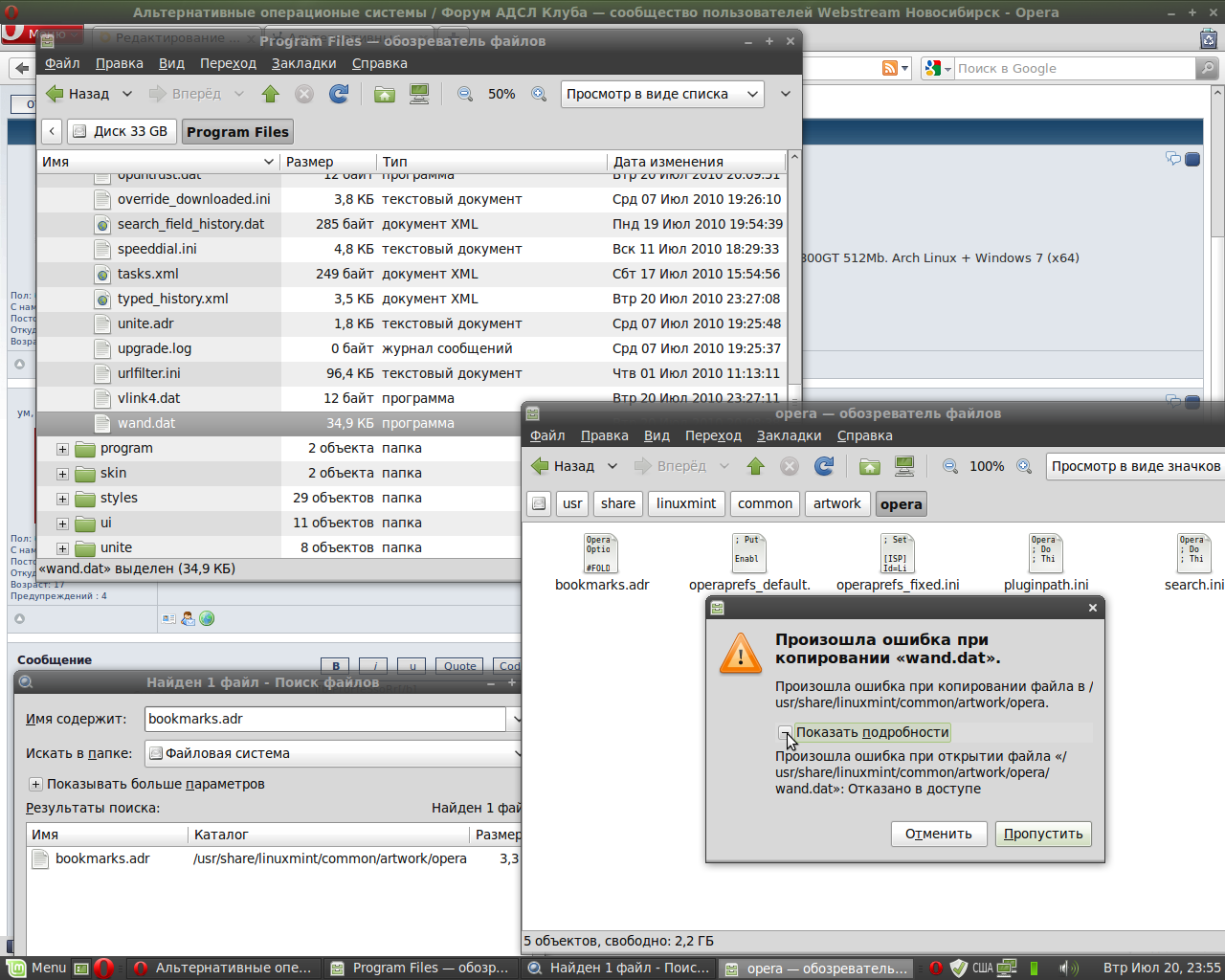Click the network monitor tray icon
The image size is (1225, 980).
pos(1007,968)
